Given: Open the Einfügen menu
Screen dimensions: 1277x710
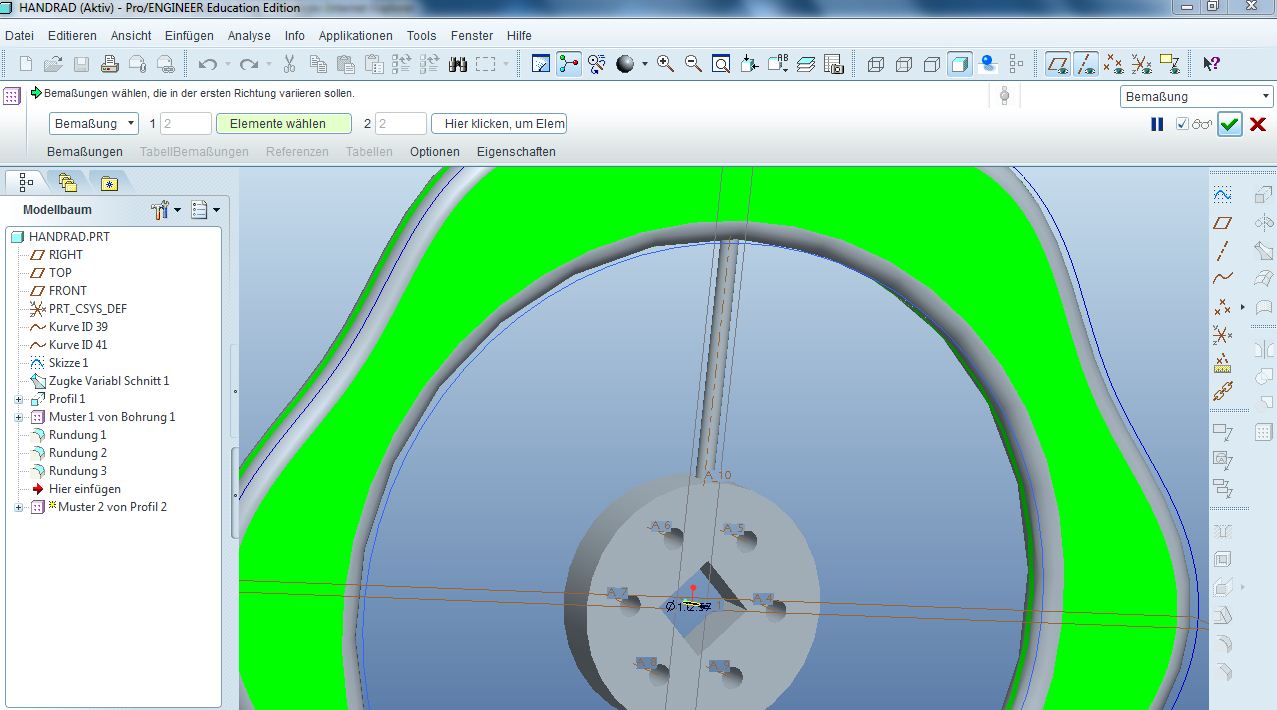Looking at the screenshot, I should 189,35.
